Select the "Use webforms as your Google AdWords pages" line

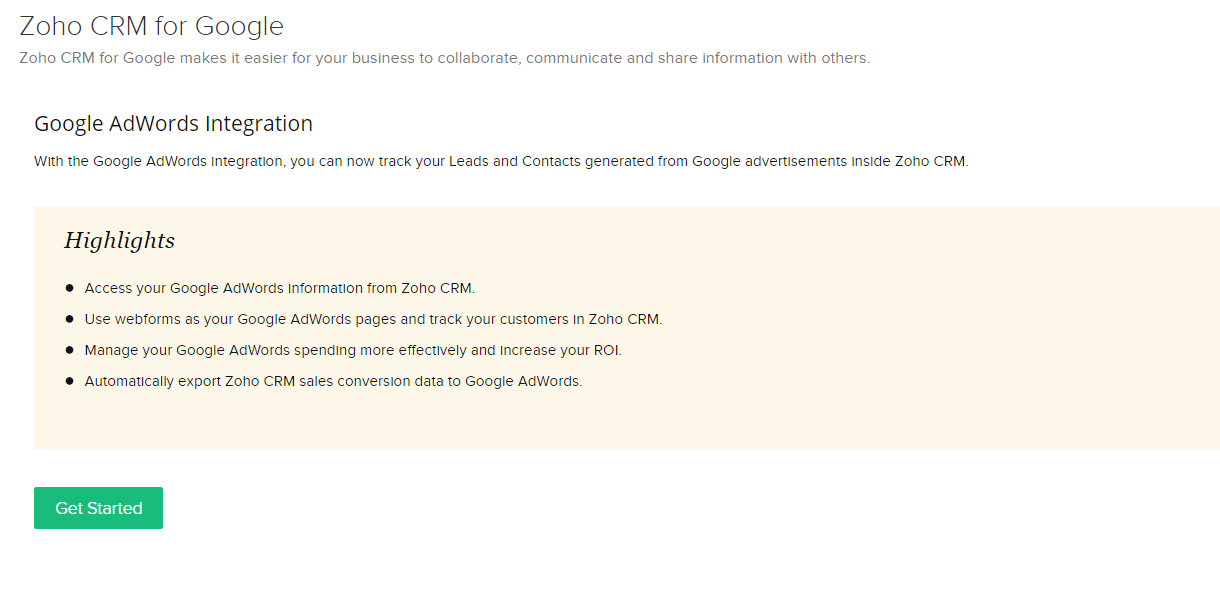(373, 319)
